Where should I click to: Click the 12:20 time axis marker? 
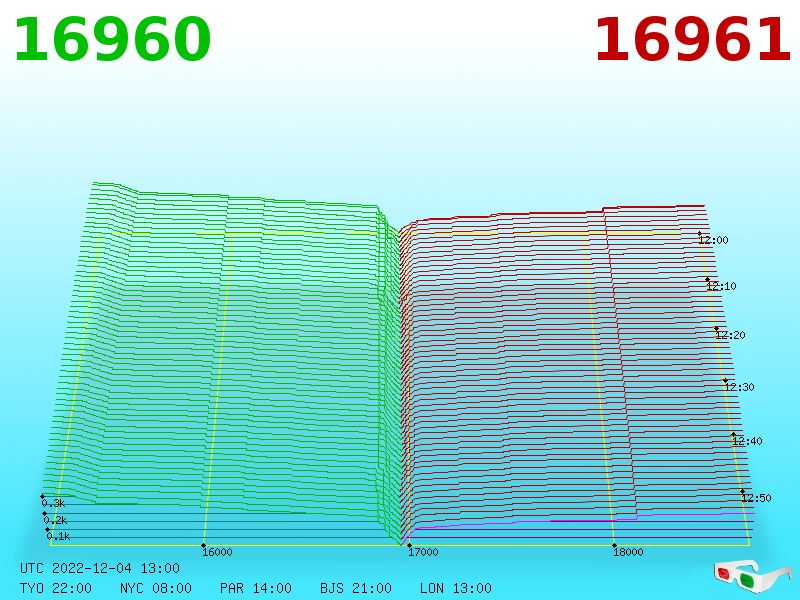(730, 335)
